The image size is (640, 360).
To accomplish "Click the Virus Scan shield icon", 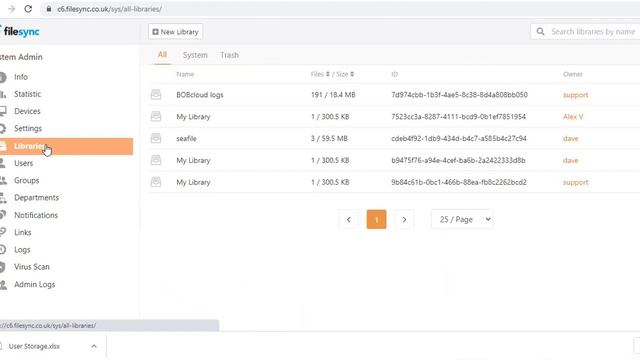I will pyautogui.click(x=3, y=267).
